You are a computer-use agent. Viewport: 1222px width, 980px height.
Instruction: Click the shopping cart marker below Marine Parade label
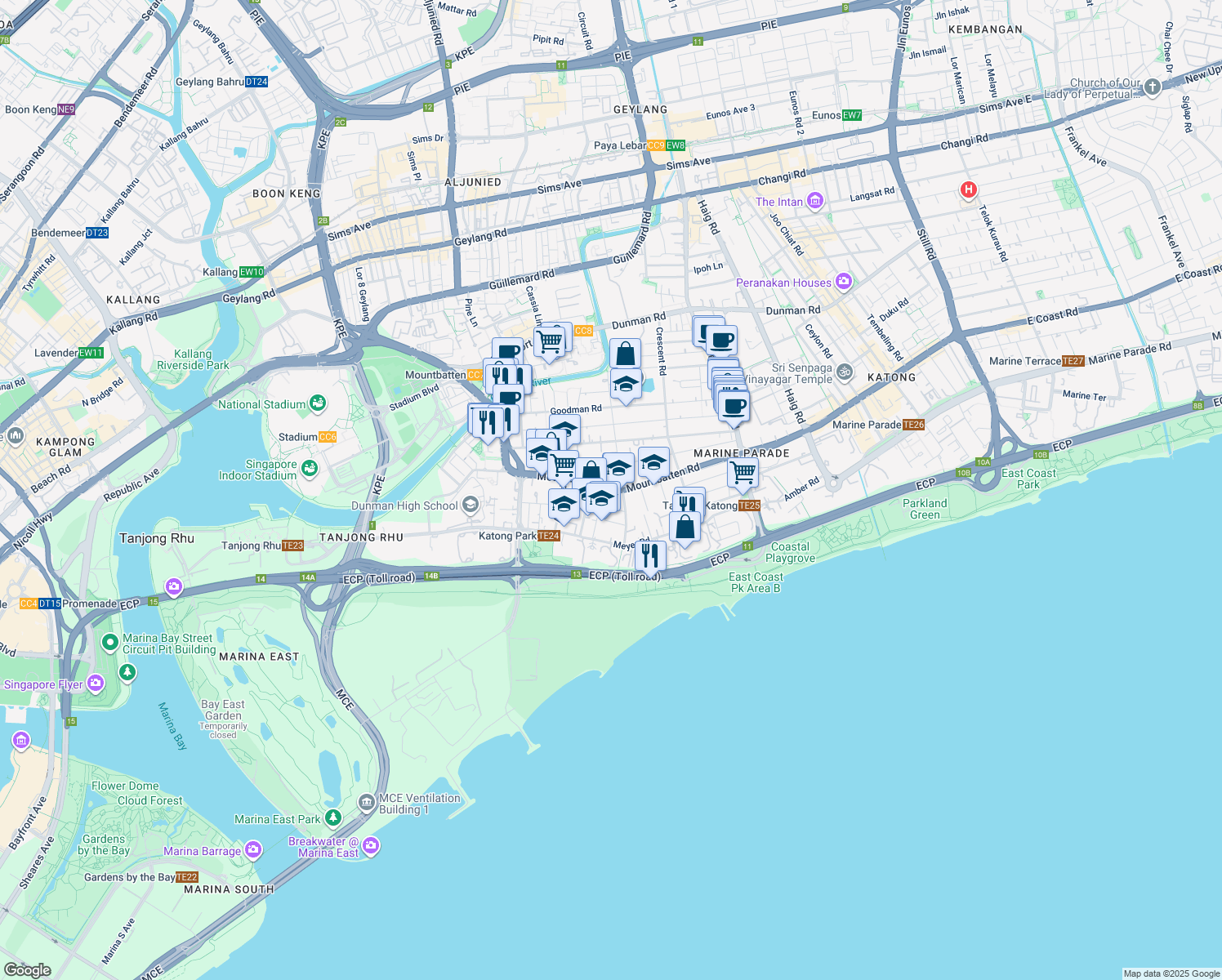743,473
